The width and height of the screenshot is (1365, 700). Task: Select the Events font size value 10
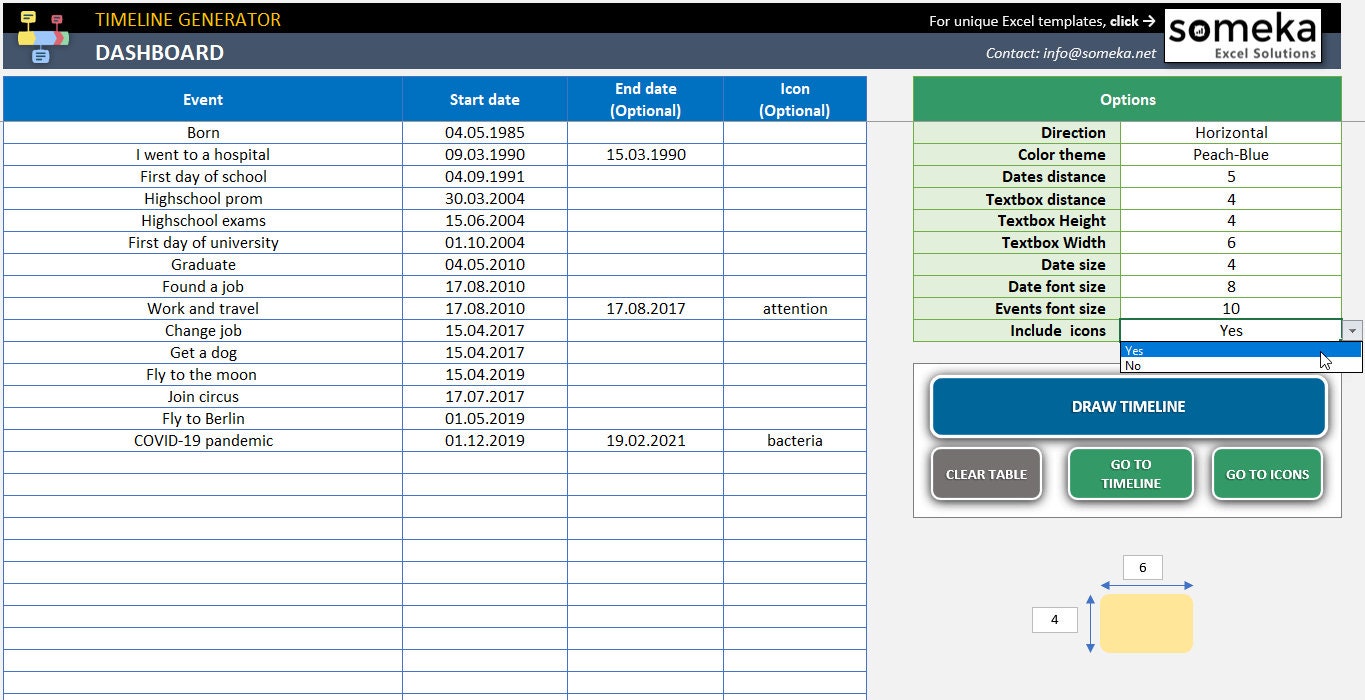[x=1231, y=308]
